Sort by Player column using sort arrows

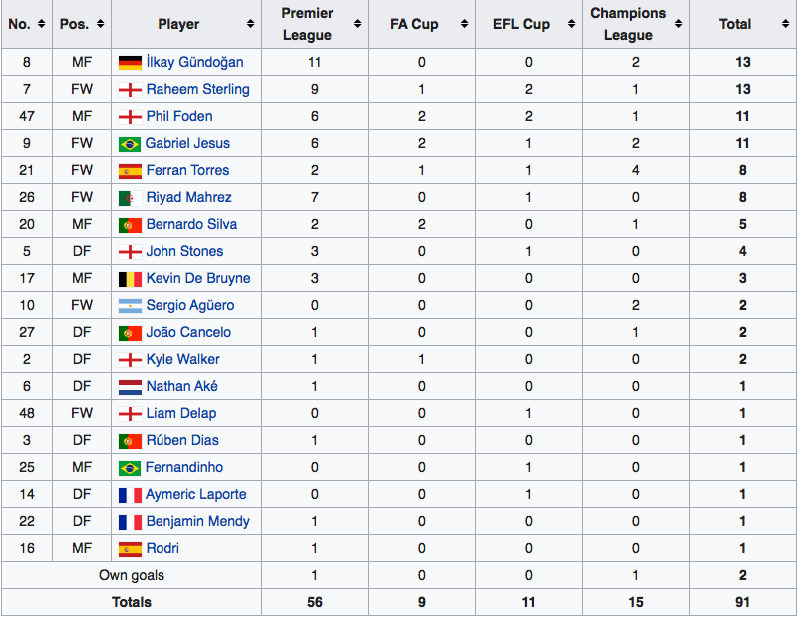point(251,24)
